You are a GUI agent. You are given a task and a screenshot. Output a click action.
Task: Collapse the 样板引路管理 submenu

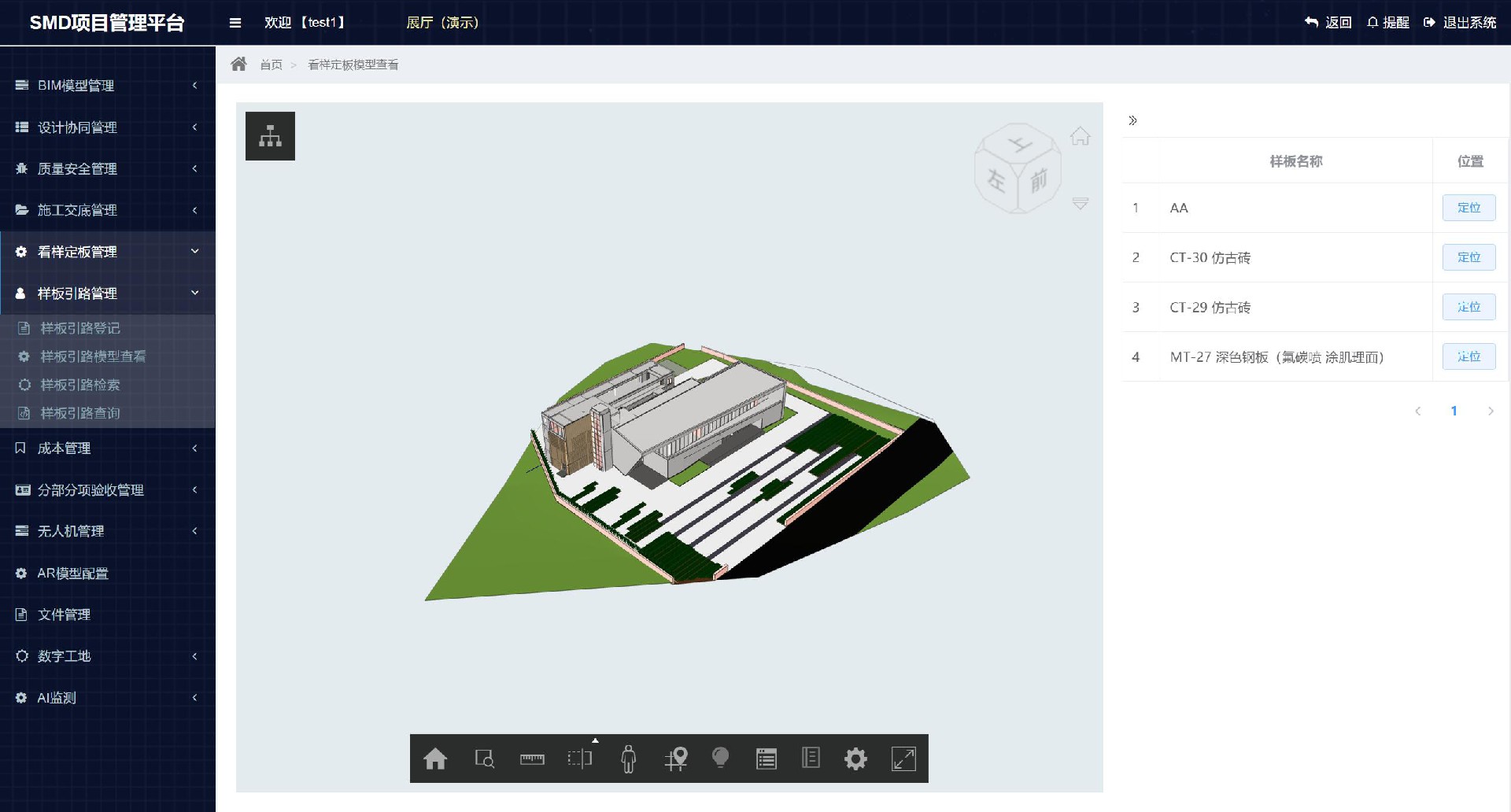point(108,293)
